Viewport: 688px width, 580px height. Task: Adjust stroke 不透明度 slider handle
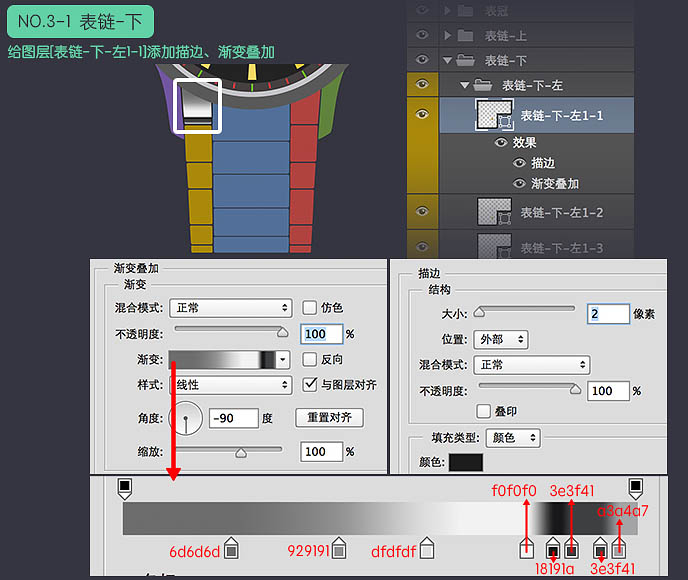pyautogui.click(x=576, y=389)
